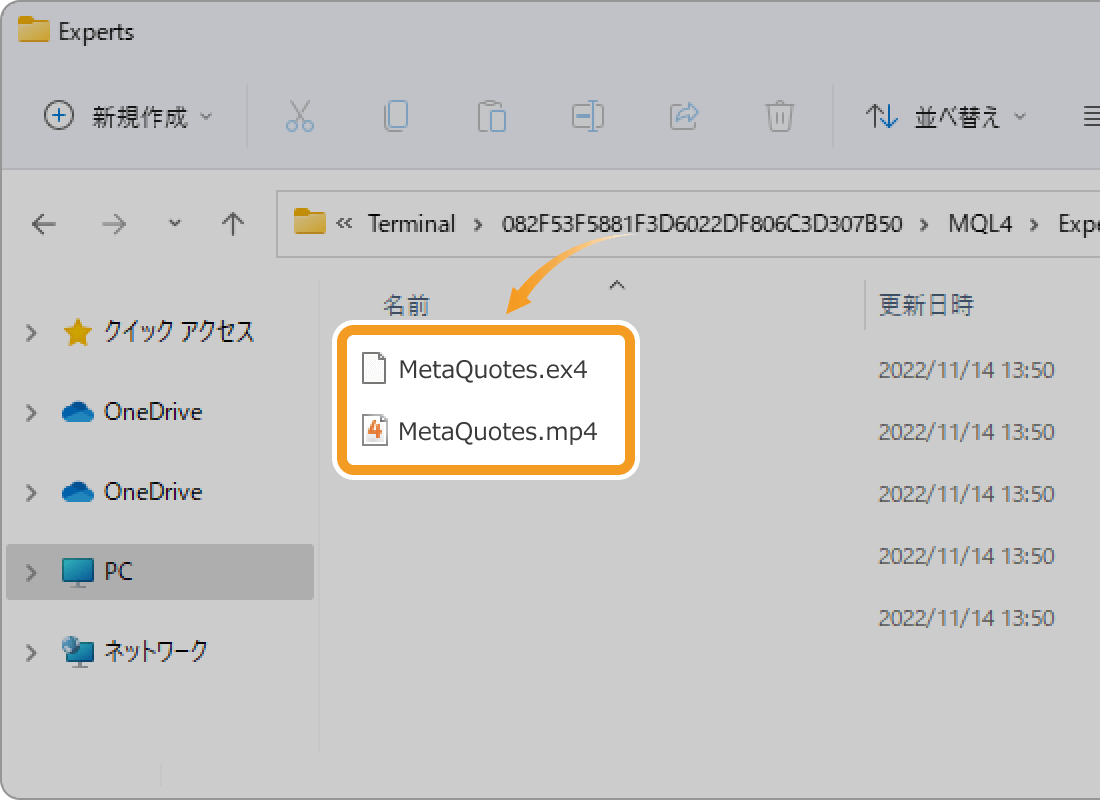The image size is (1100, 800).
Task: Click the Share icon in toolbar
Action: (683, 116)
